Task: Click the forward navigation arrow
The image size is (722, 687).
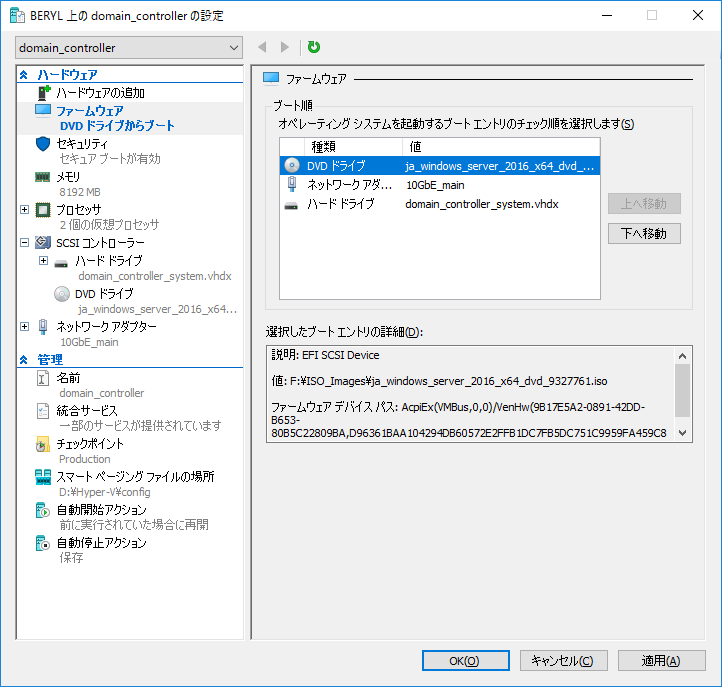Action: click(285, 47)
